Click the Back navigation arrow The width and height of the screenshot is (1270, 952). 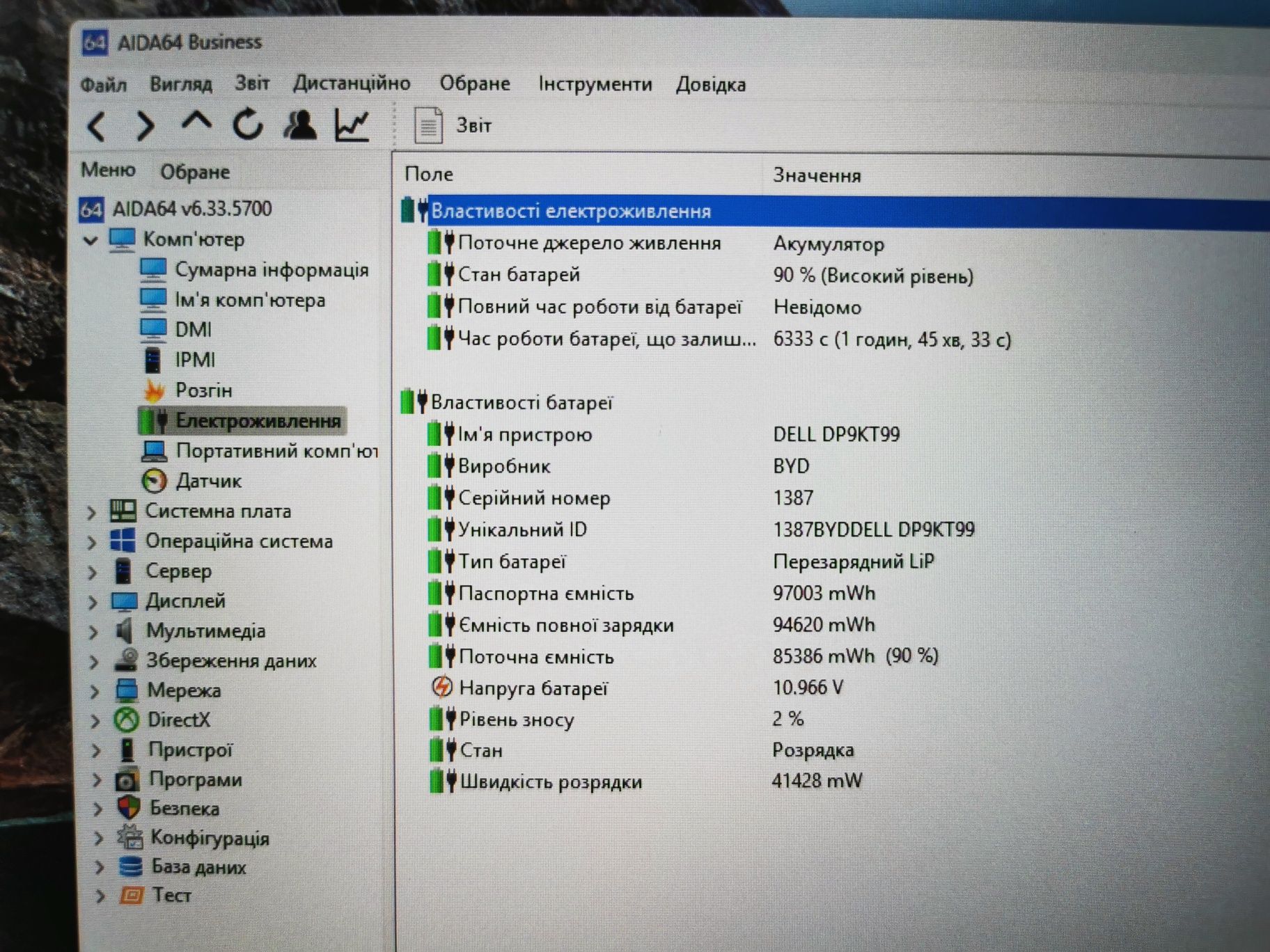[x=97, y=127]
